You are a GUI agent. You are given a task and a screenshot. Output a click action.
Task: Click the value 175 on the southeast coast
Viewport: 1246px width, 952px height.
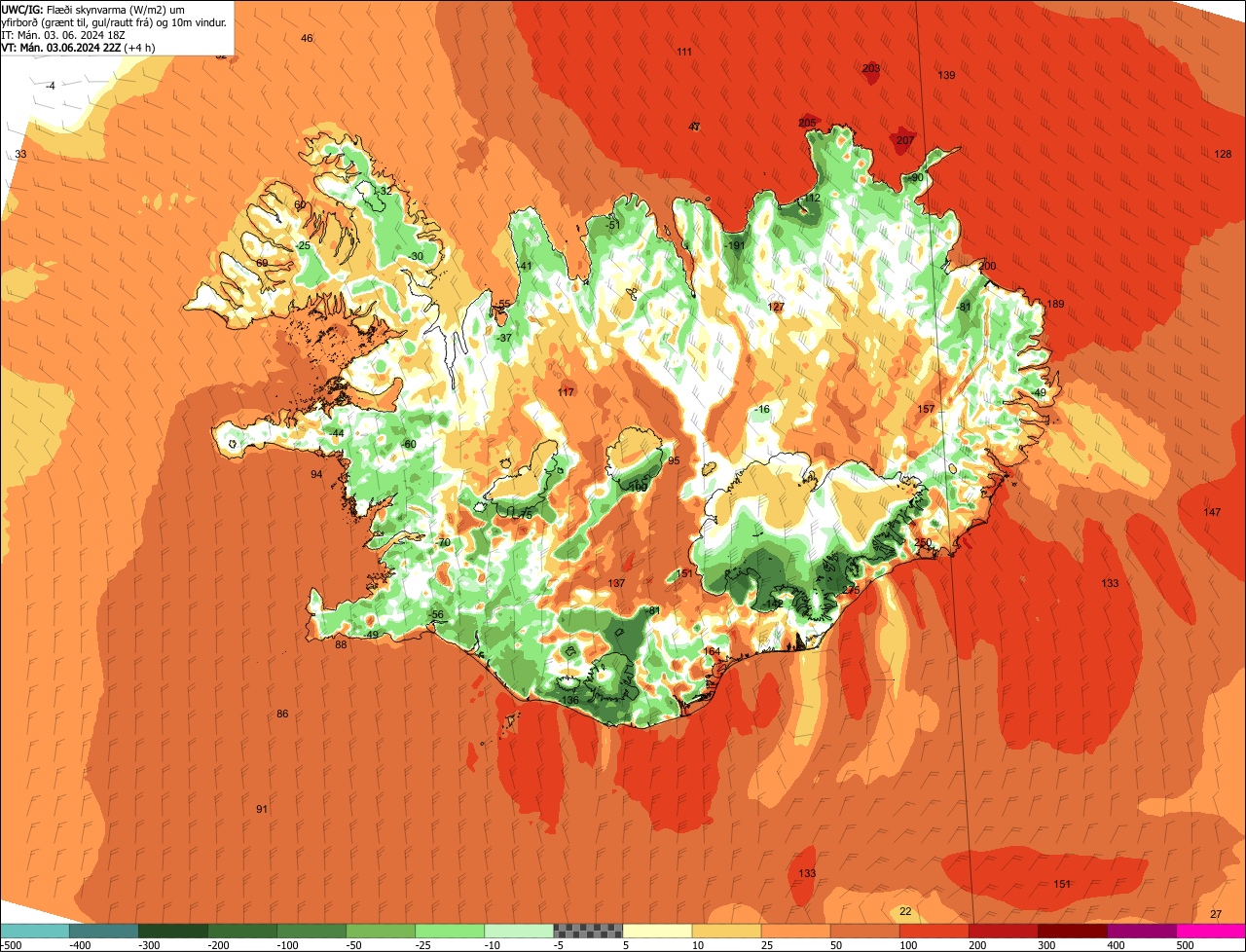tap(851, 590)
